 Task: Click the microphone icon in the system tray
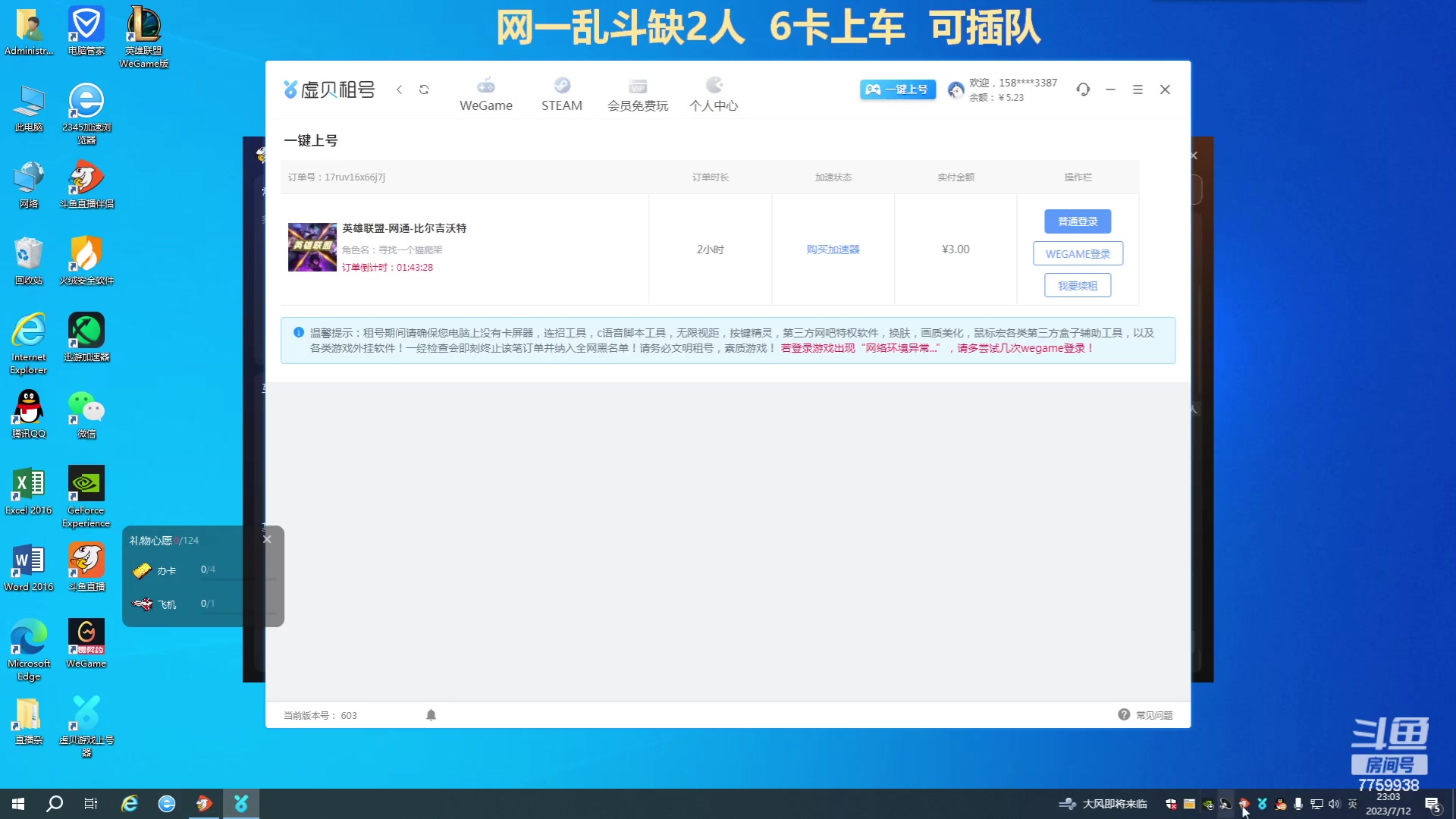pyautogui.click(x=1298, y=804)
